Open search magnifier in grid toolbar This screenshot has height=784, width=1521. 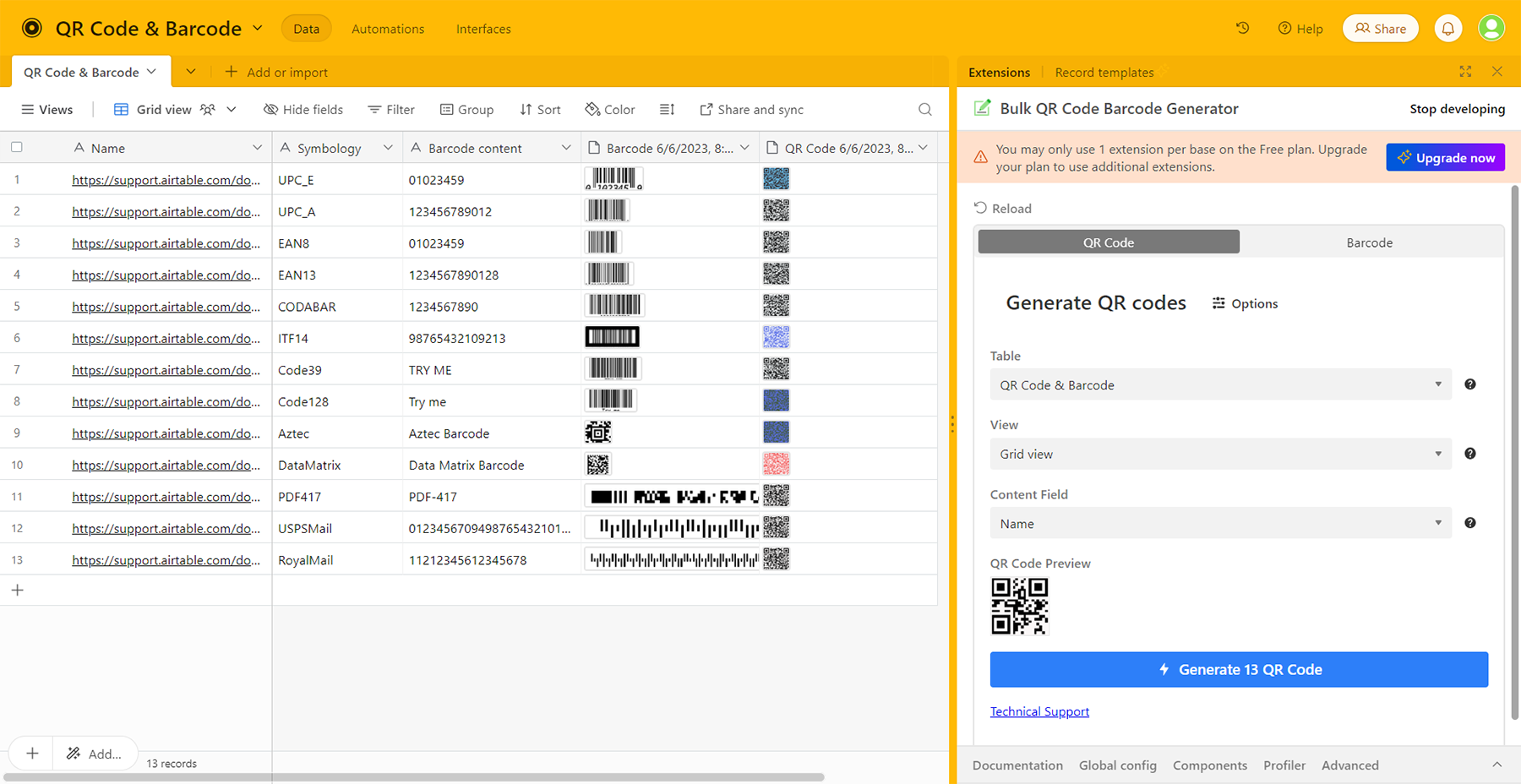coord(925,109)
